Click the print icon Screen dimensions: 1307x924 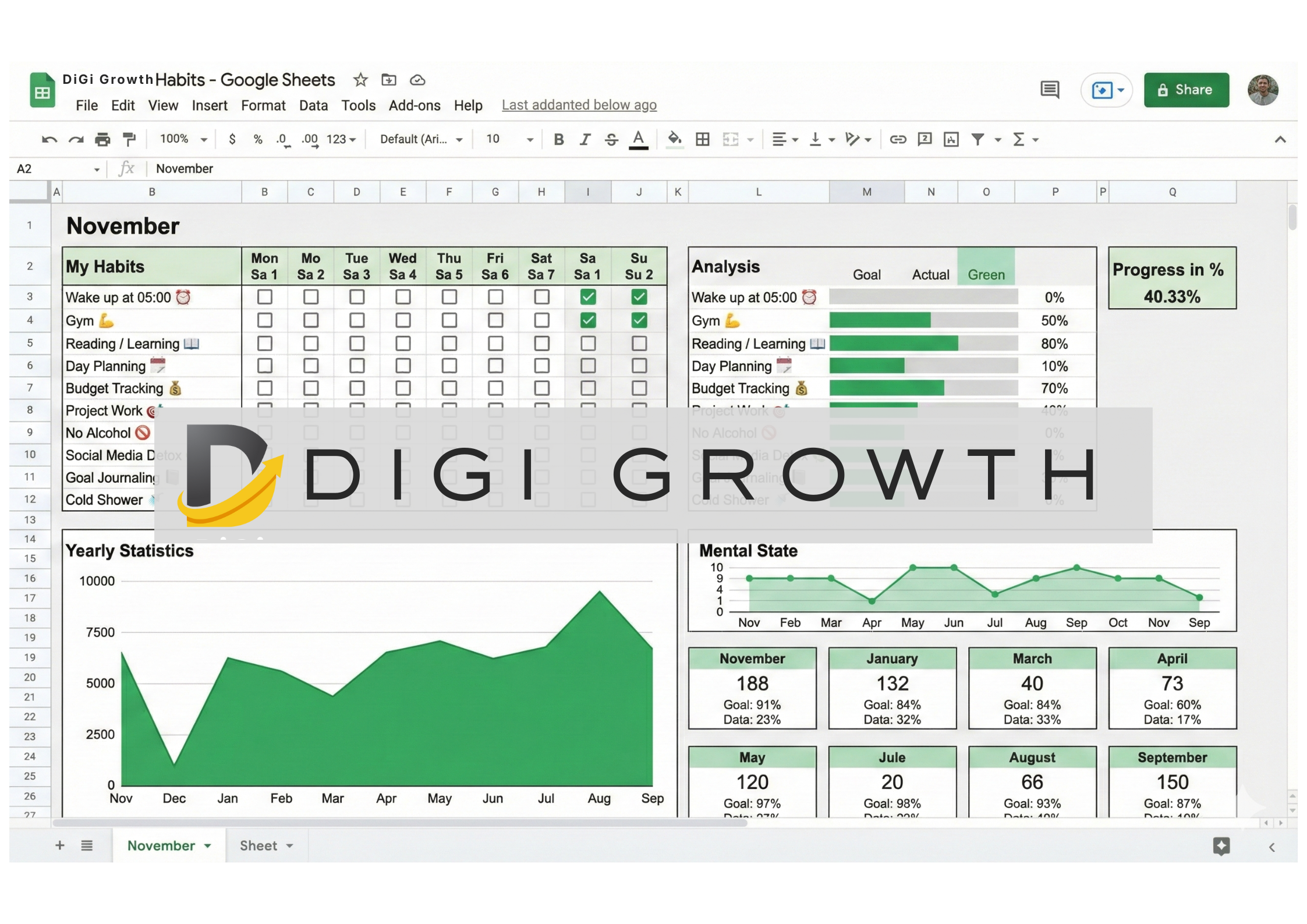102,139
